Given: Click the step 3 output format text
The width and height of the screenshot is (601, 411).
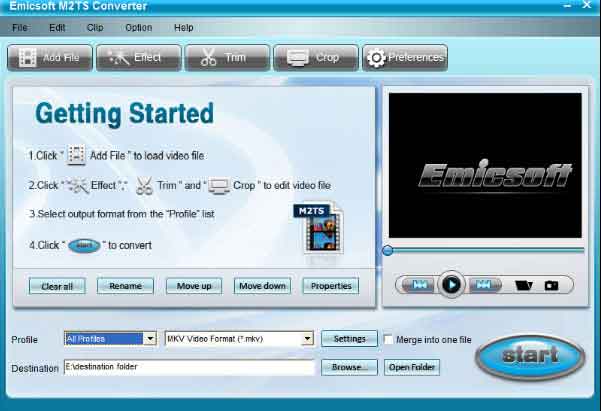Looking at the screenshot, I should click(122, 214).
